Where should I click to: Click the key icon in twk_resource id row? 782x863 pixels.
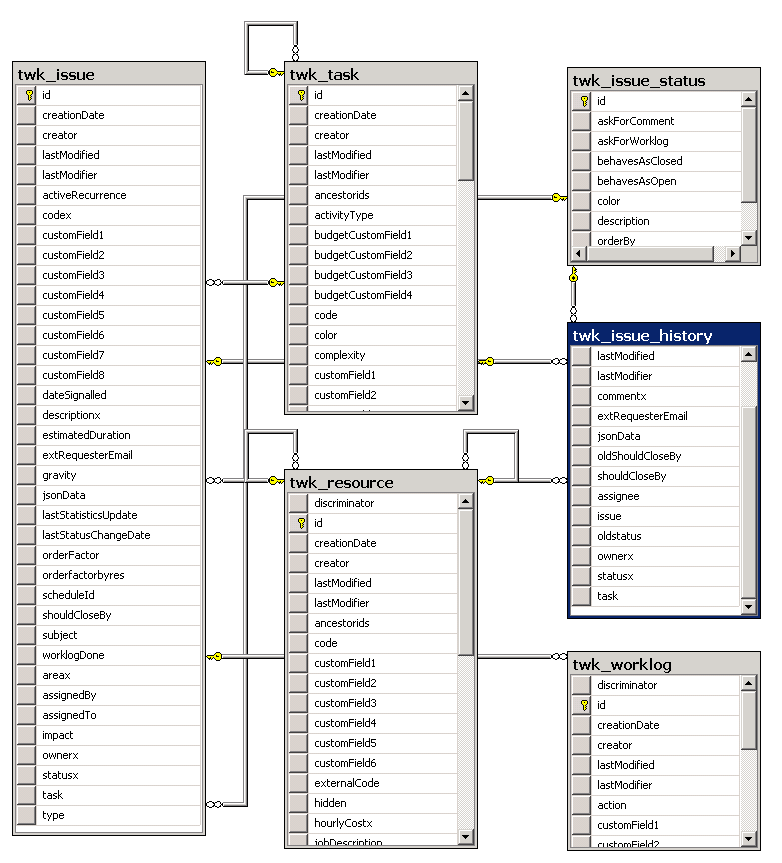[299, 523]
